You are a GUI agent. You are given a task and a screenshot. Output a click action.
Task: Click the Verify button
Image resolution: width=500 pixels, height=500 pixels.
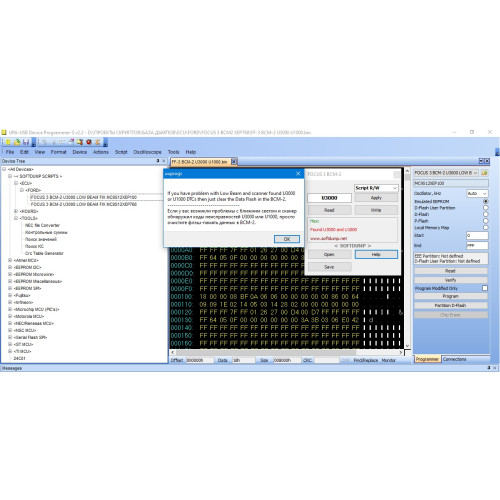451,280
